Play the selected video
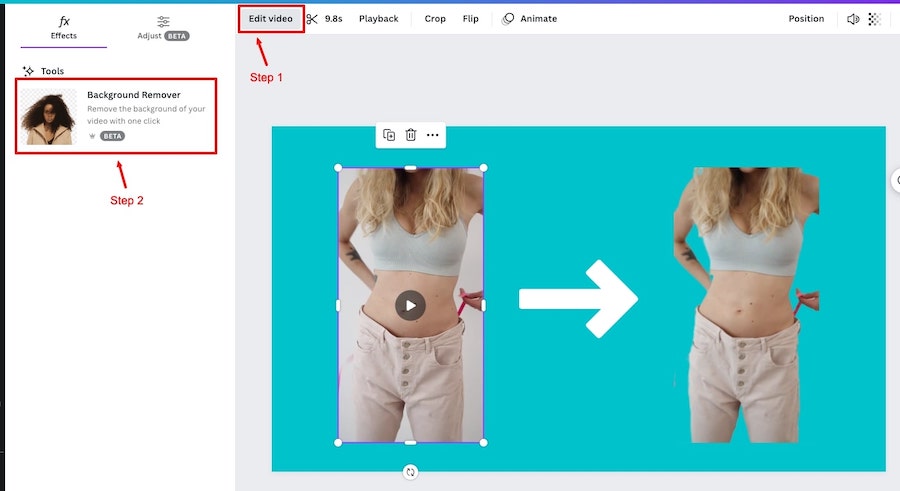The image size is (900, 491). coord(410,305)
